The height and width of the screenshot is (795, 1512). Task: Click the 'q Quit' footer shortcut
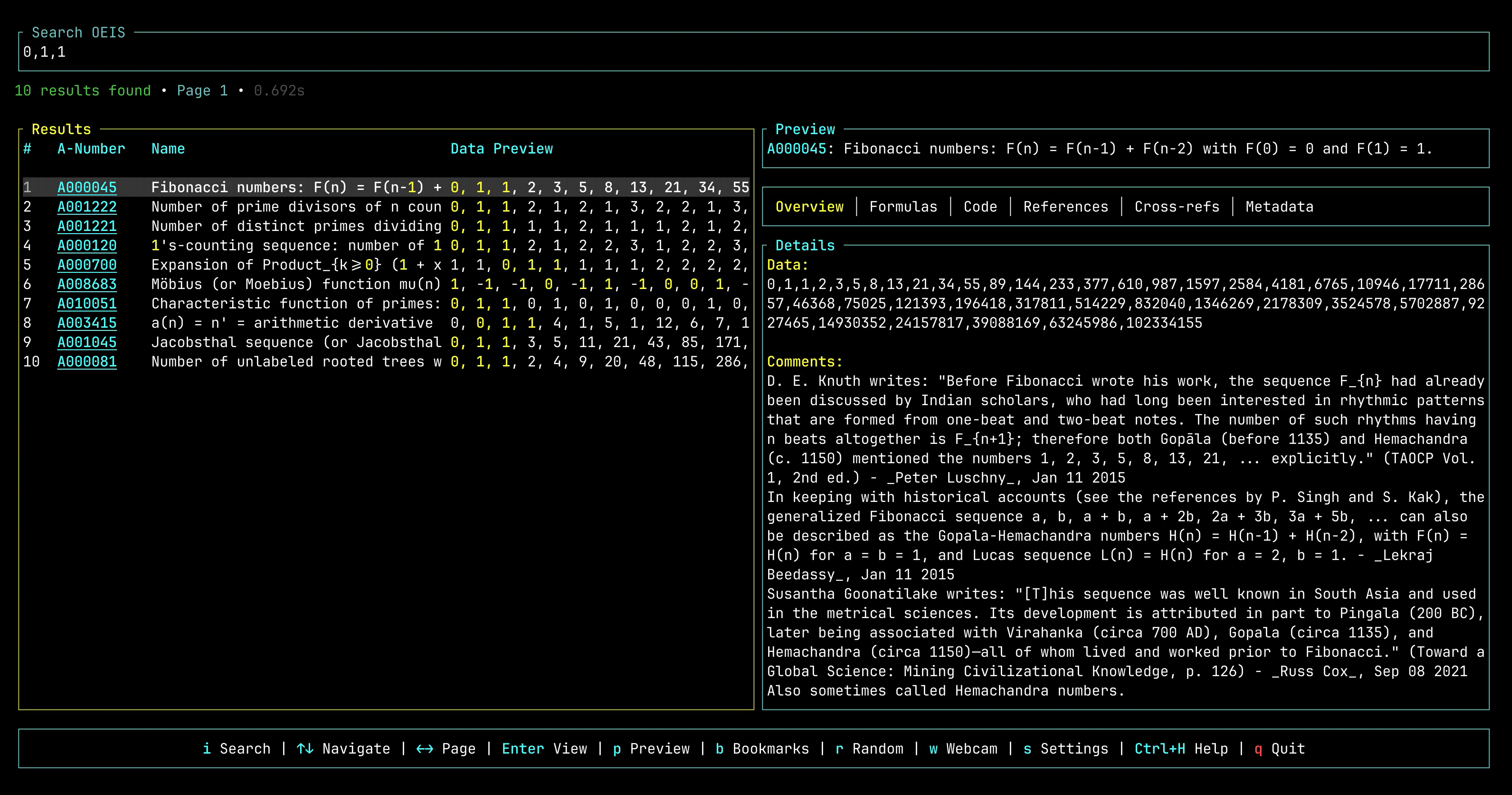tap(1279, 749)
